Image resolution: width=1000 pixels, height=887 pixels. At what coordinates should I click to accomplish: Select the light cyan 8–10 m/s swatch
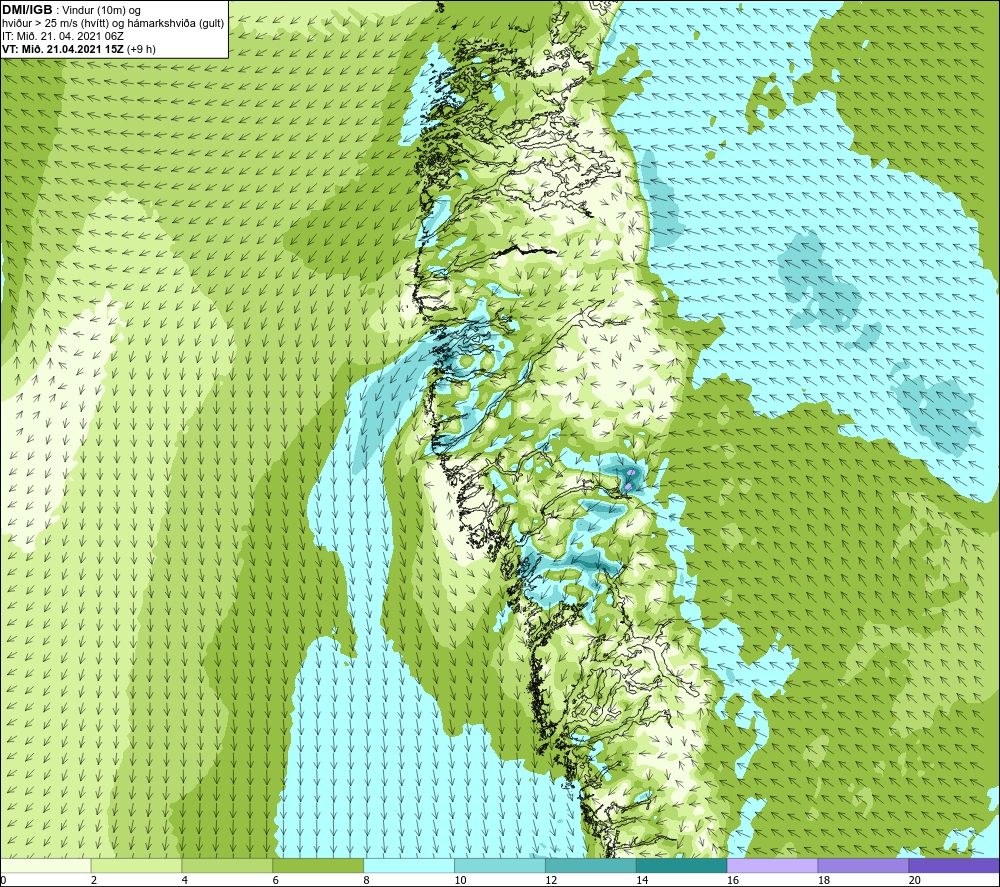pos(409,865)
